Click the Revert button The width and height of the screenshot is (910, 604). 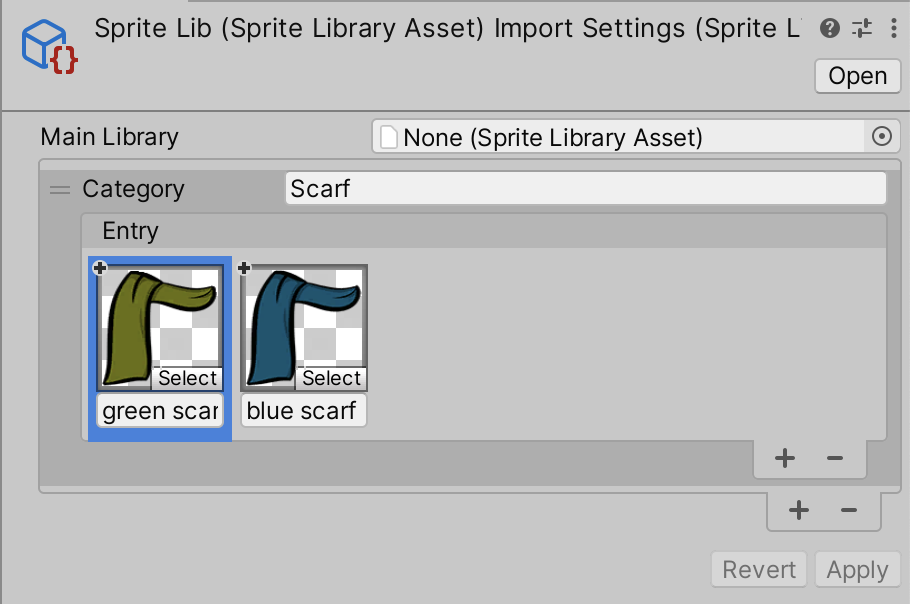pos(759,570)
